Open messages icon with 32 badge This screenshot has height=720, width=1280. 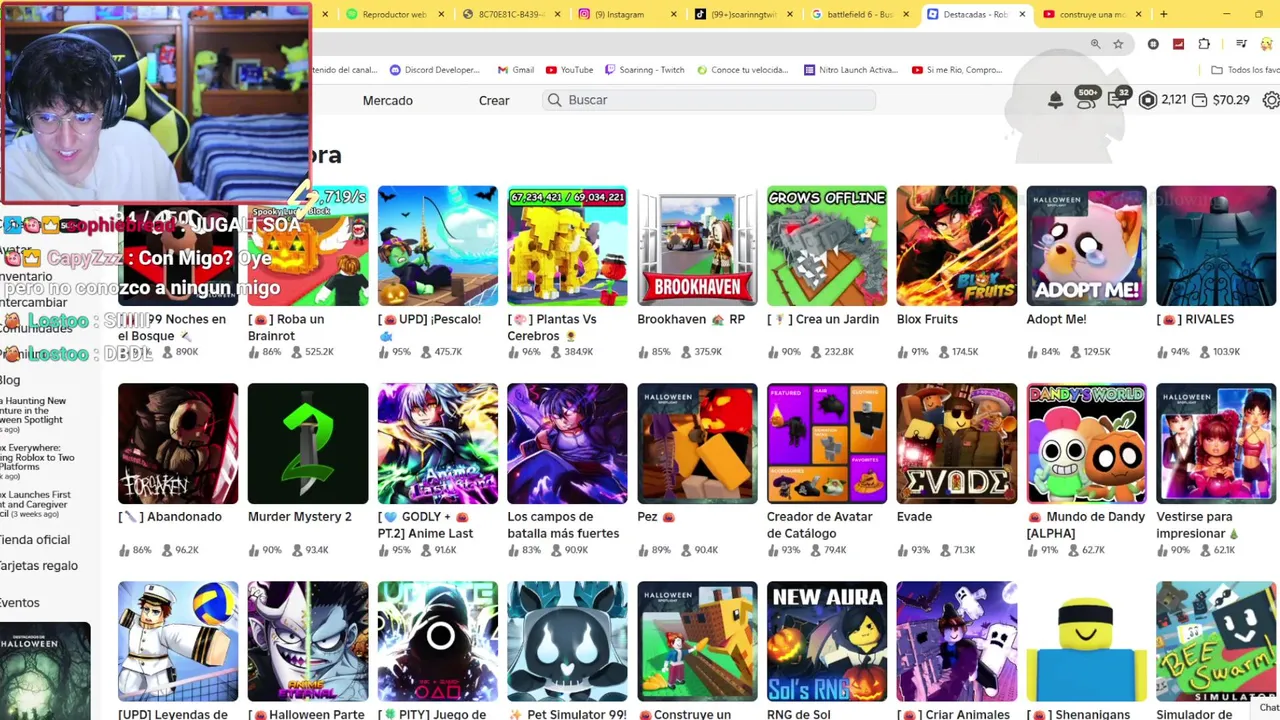(1118, 99)
